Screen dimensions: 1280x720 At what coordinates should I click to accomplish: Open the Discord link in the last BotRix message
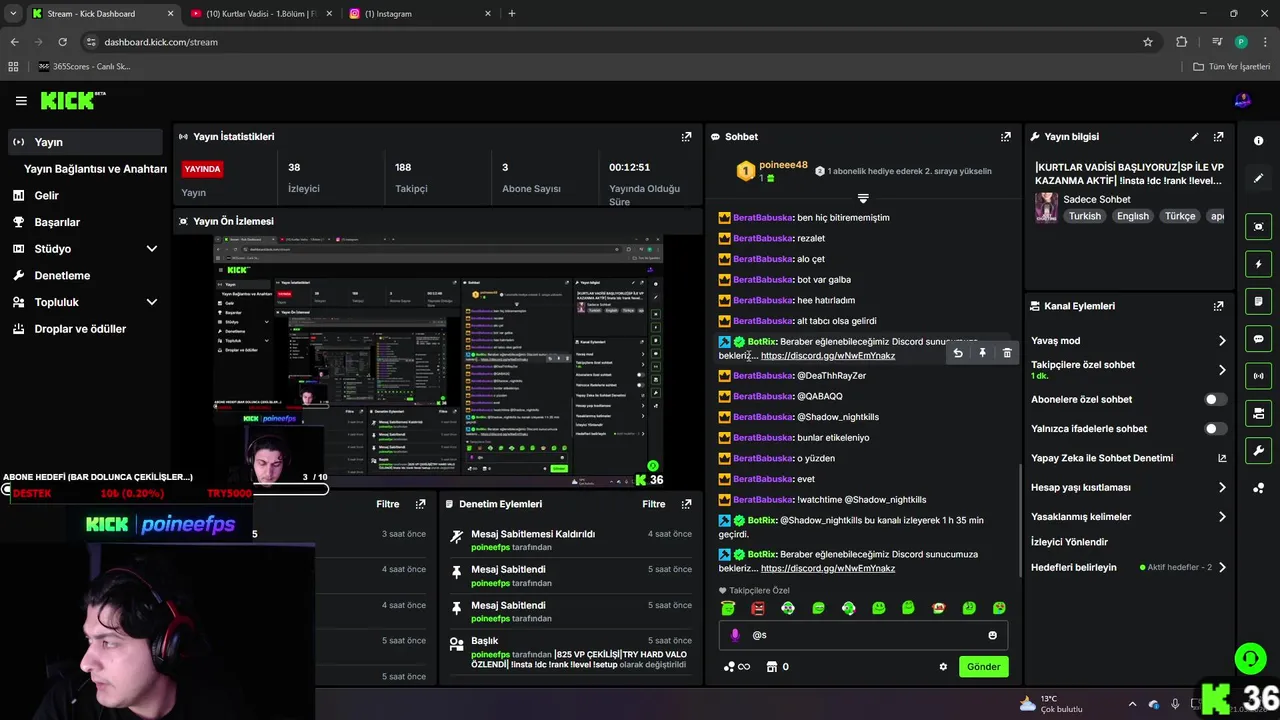(828, 568)
